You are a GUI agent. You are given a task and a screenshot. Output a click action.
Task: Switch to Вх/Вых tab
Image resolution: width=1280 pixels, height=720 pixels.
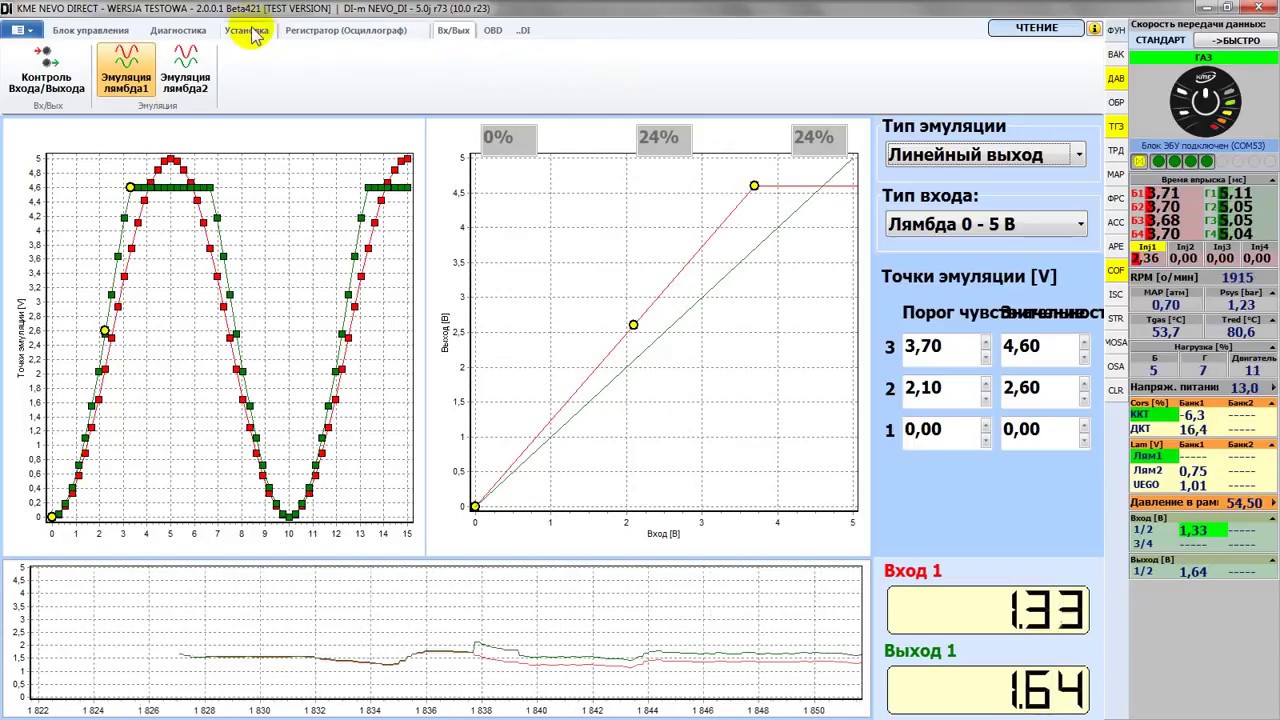453,30
